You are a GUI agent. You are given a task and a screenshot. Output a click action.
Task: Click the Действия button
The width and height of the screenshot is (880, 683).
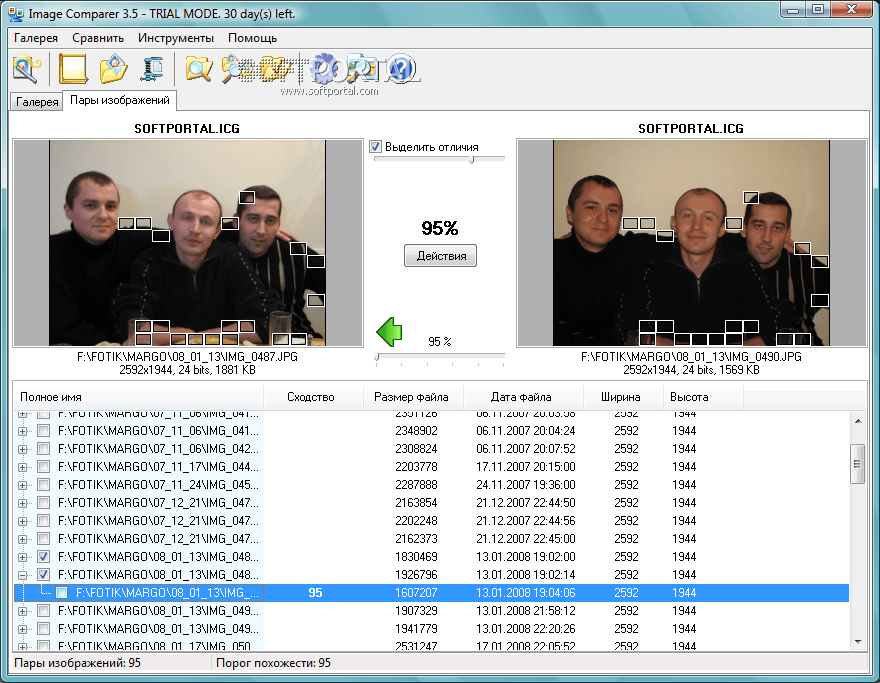(441, 256)
